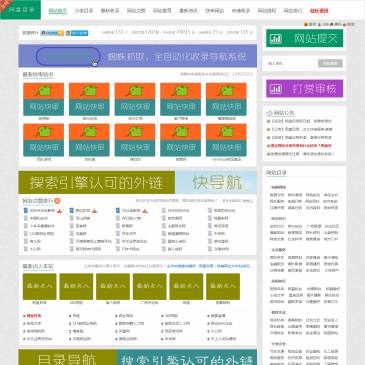Open the blue 蜘蛛抓取 spider banner

pyautogui.click(x=138, y=56)
